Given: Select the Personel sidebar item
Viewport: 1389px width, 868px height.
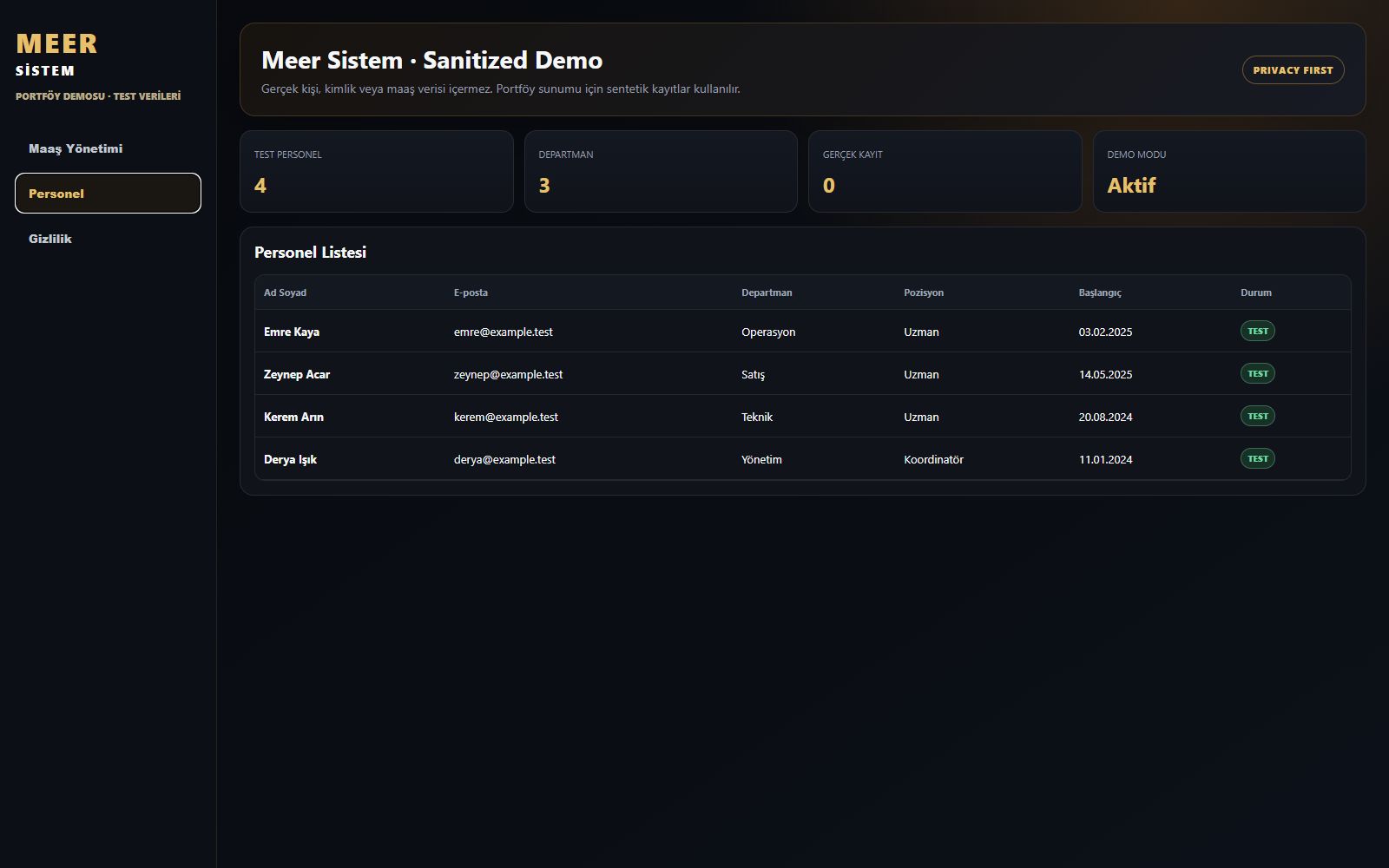Looking at the screenshot, I should coord(108,194).
